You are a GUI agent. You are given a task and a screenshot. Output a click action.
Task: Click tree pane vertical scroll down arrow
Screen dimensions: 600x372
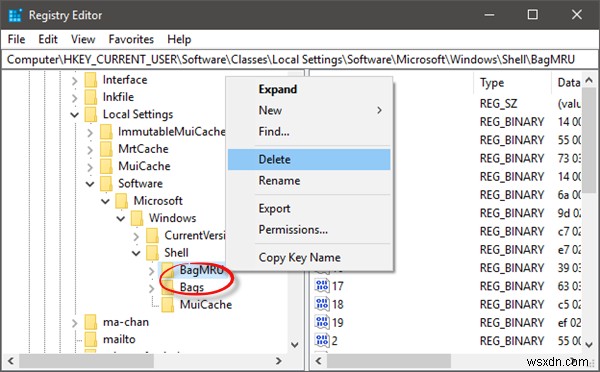(295, 344)
